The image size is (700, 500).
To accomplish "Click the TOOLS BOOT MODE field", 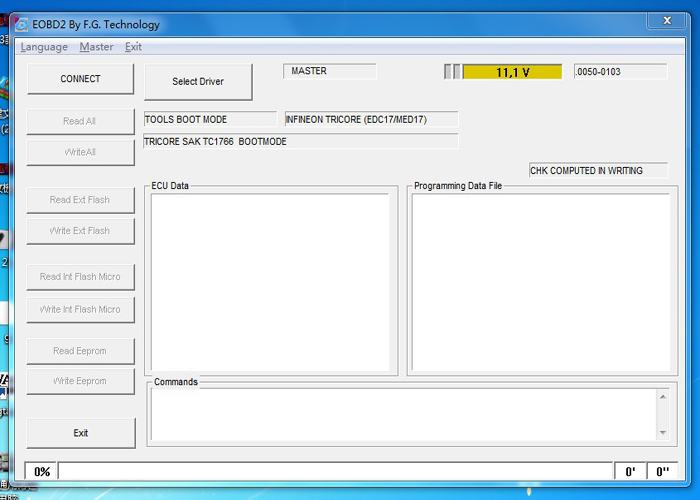I will pyautogui.click(x=210, y=120).
